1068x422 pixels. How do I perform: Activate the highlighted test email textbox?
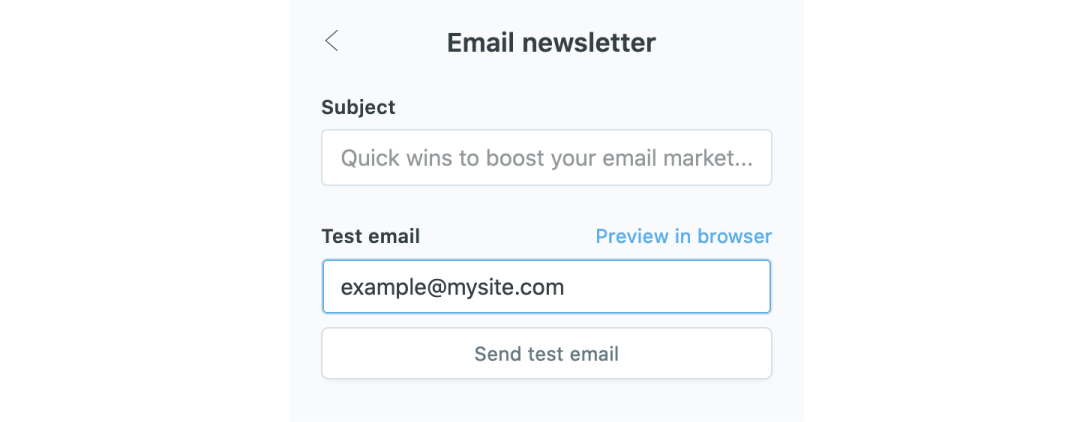(x=546, y=287)
